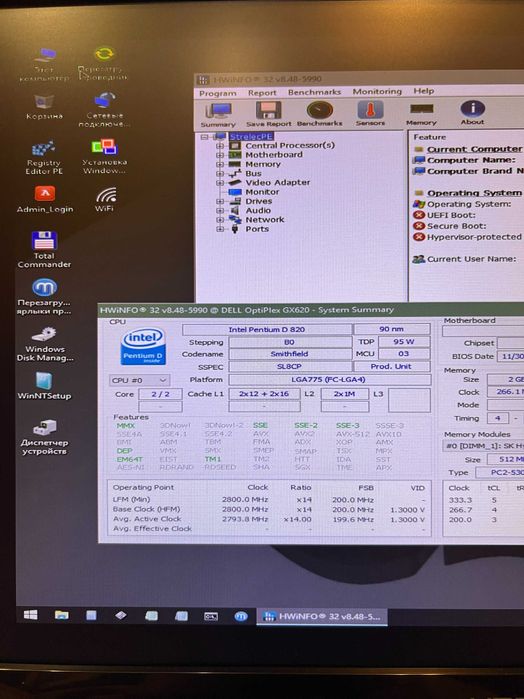The image size is (524, 699).
Task: Click the 90 nm process value
Action: tap(392, 329)
